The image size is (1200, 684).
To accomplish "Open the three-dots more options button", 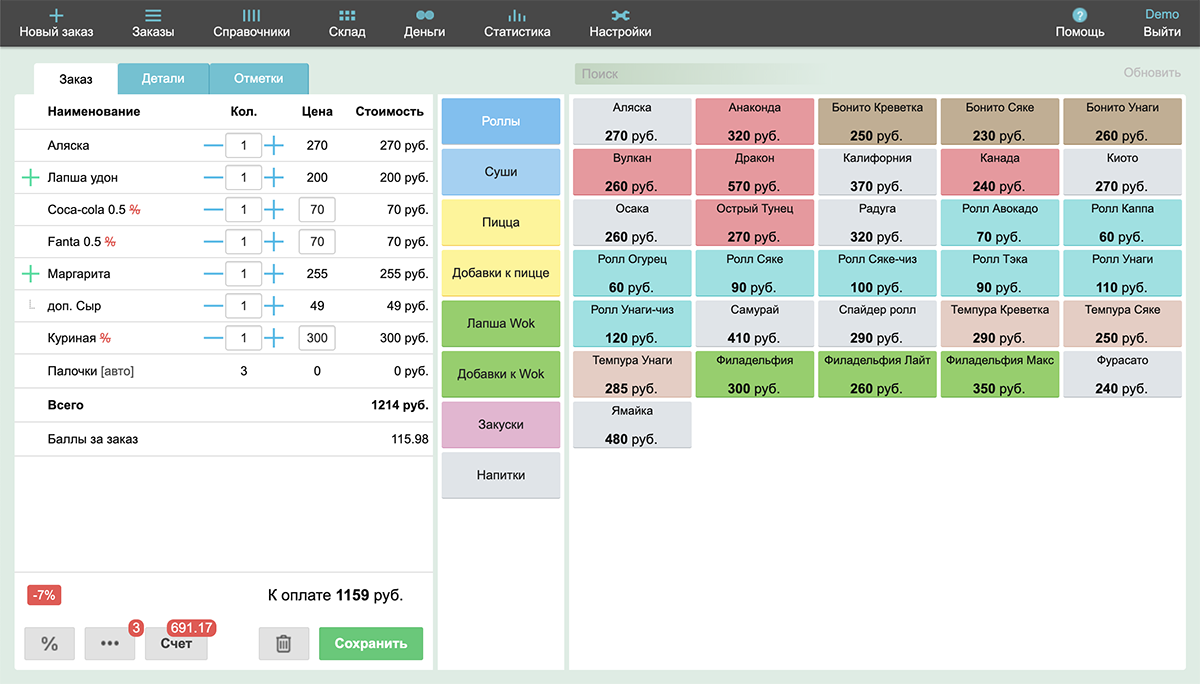I will (110, 644).
